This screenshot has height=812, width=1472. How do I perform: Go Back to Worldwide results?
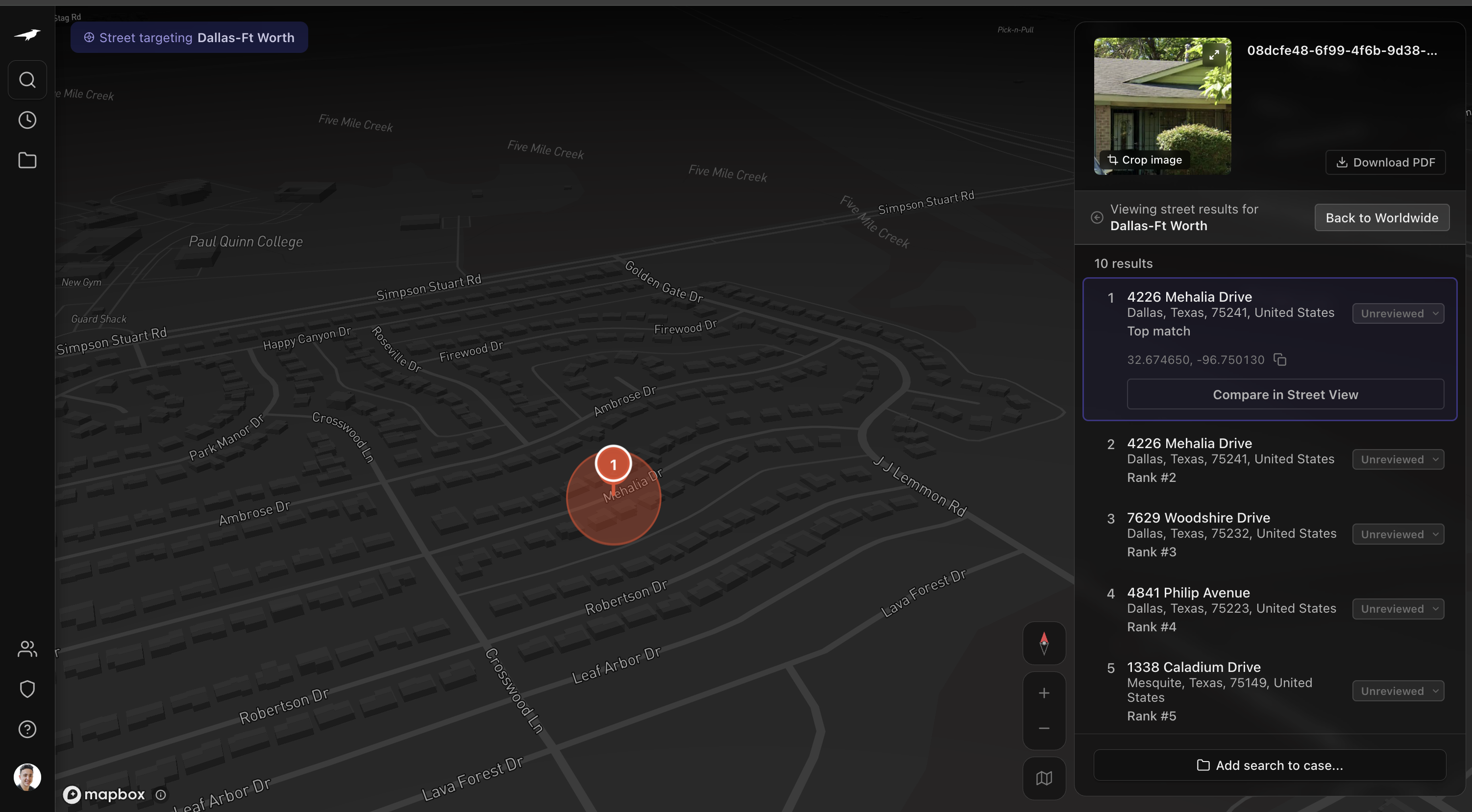coord(1382,217)
